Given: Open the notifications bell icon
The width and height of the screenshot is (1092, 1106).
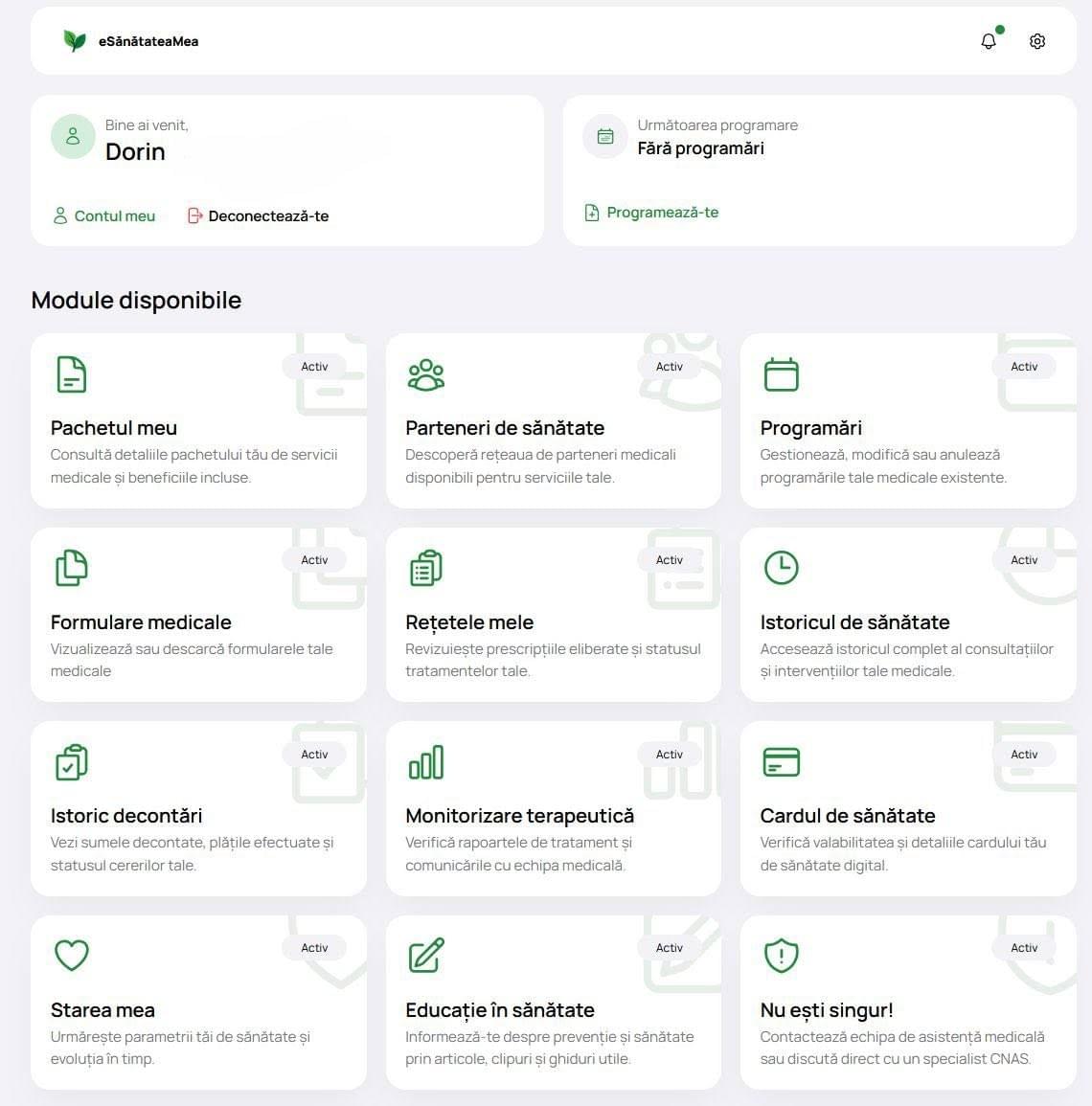Looking at the screenshot, I should 989,41.
